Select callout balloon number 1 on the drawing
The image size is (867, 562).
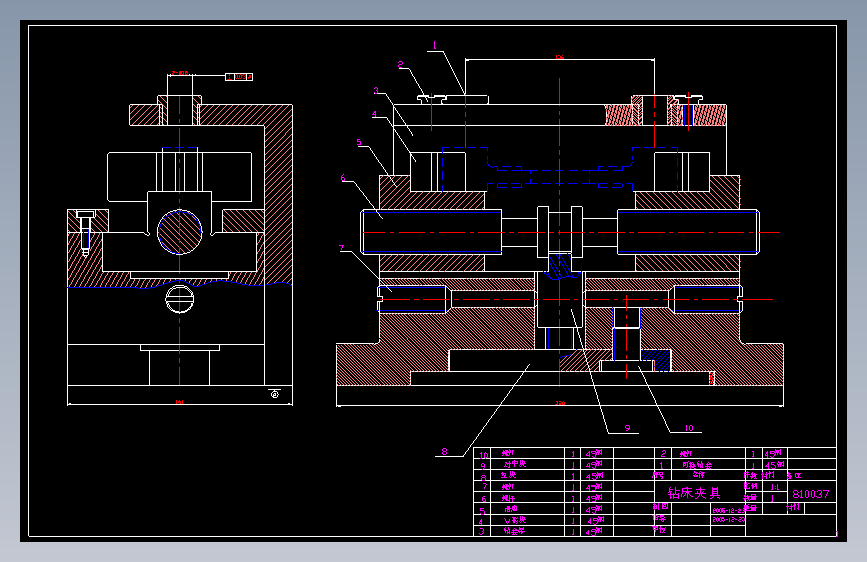tap(435, 45)
